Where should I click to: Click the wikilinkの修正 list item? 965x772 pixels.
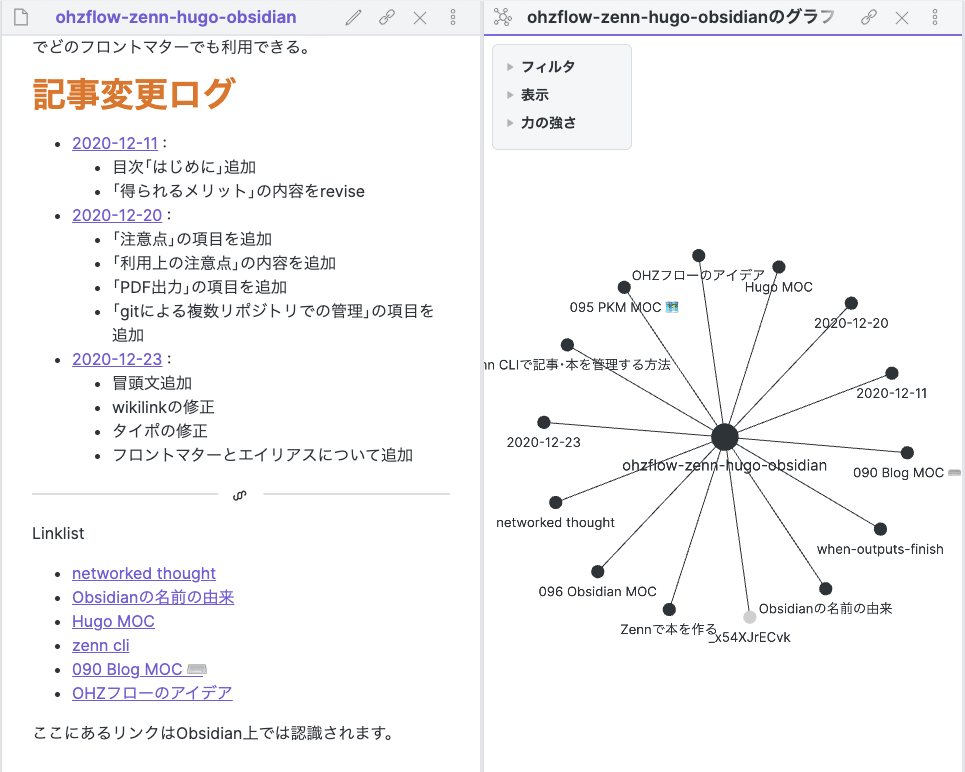(x=163, y=407)
